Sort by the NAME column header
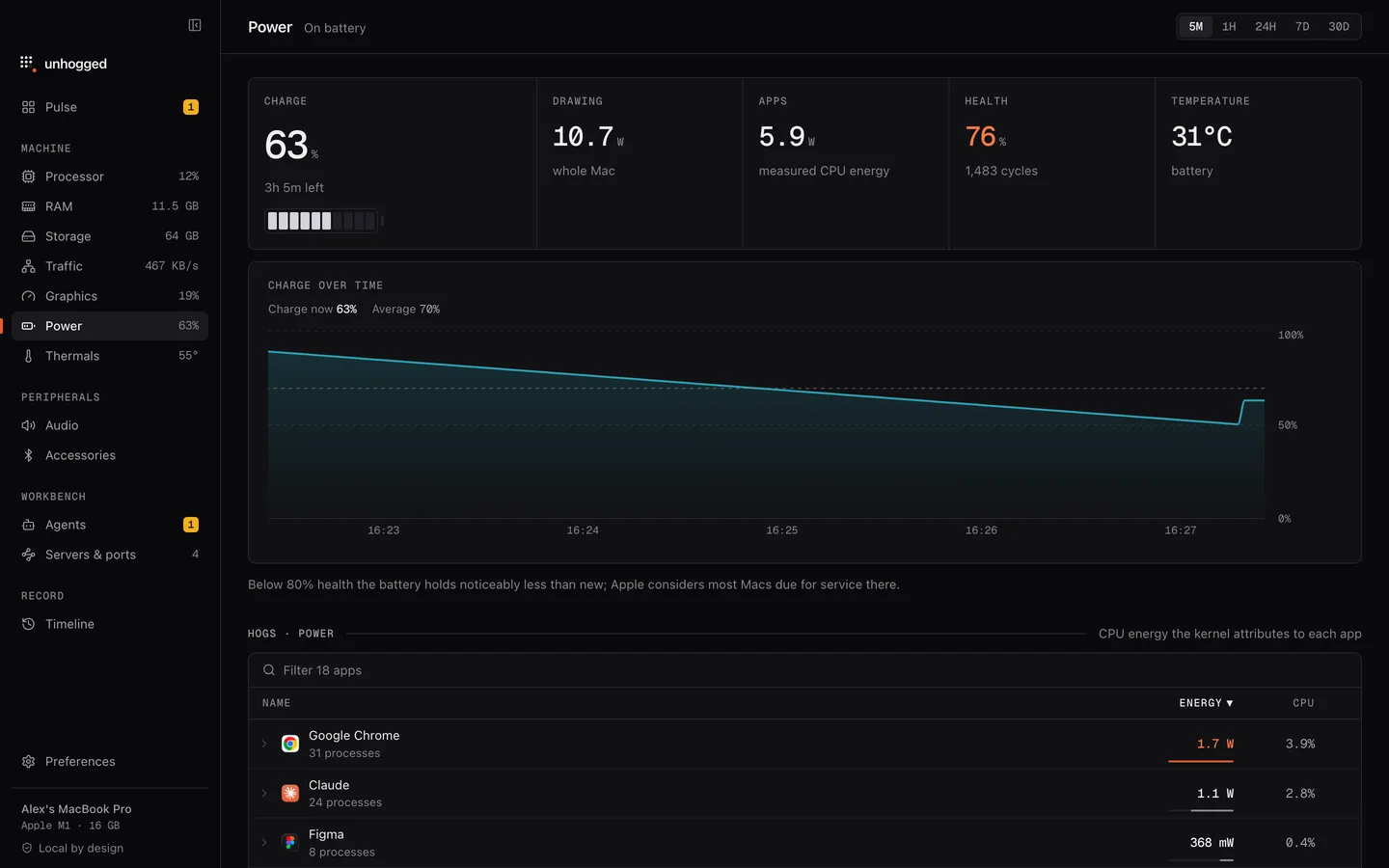1389x868 pixels. 276,703
